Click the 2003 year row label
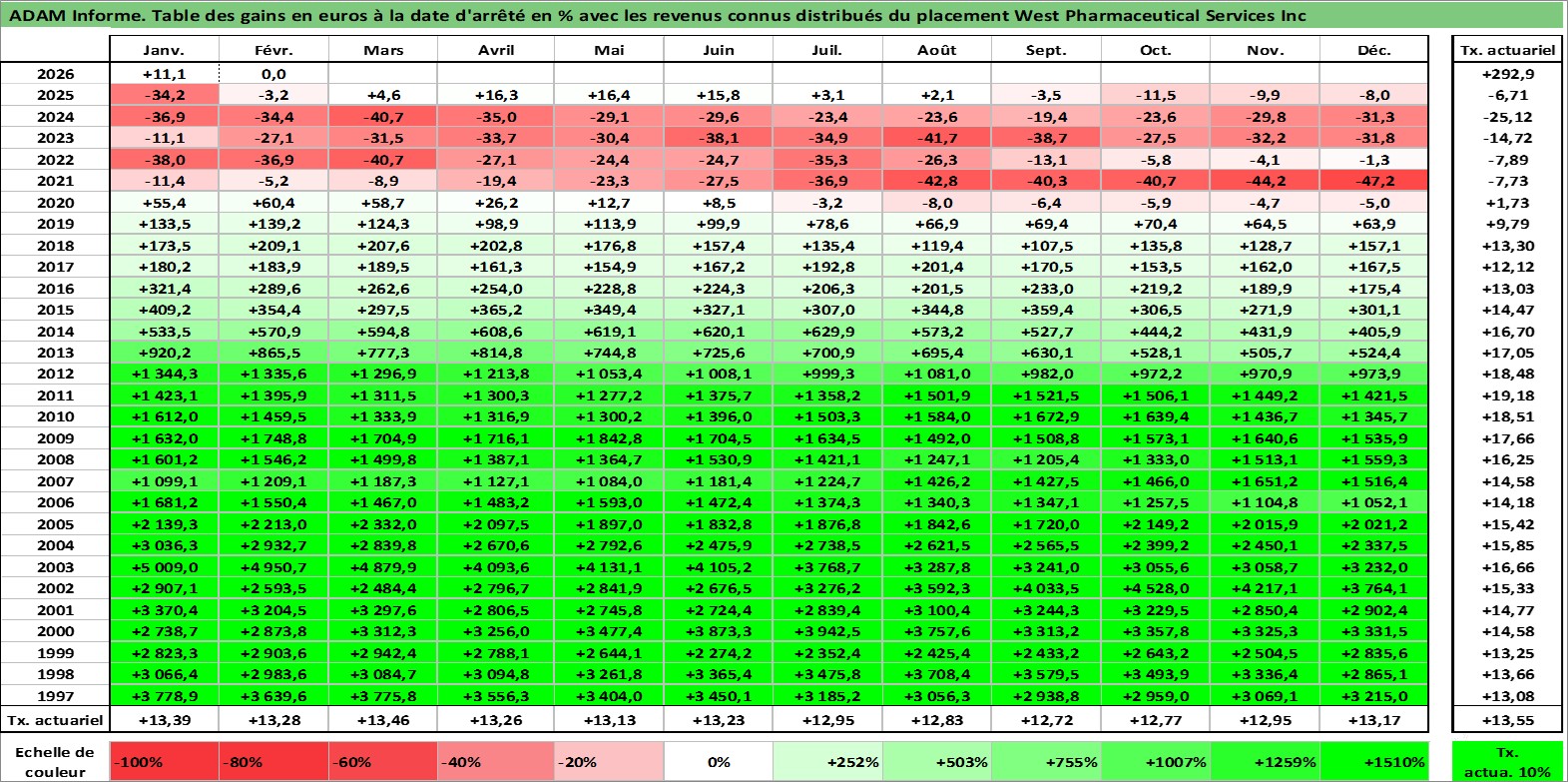The image size is (1568, 782). [55, 567]
